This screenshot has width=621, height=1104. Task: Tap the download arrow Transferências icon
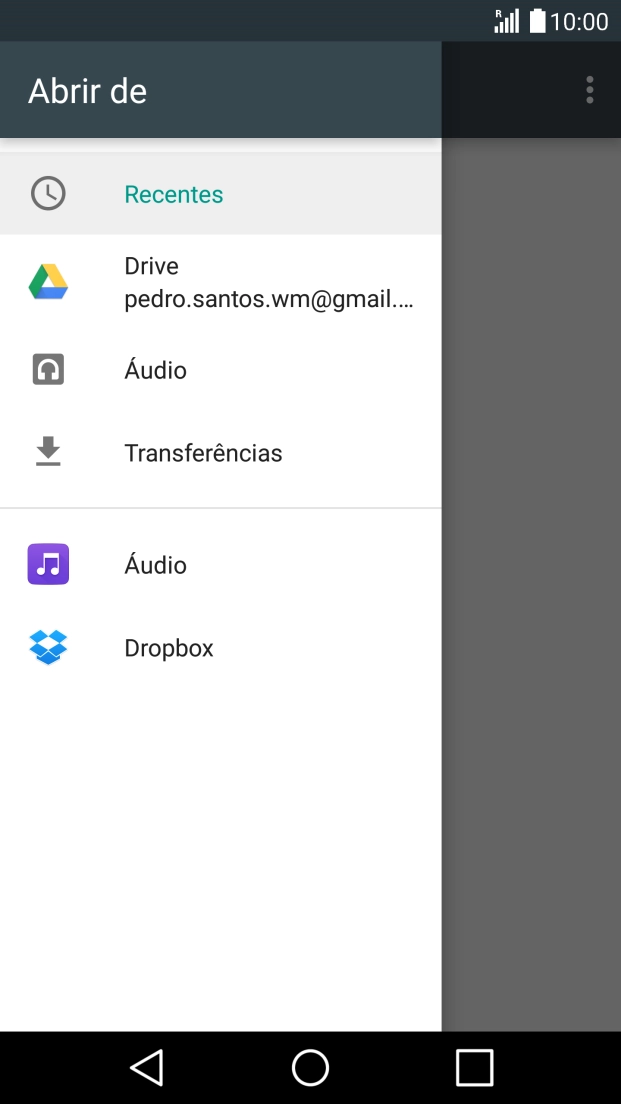click(x=48, y=453)
